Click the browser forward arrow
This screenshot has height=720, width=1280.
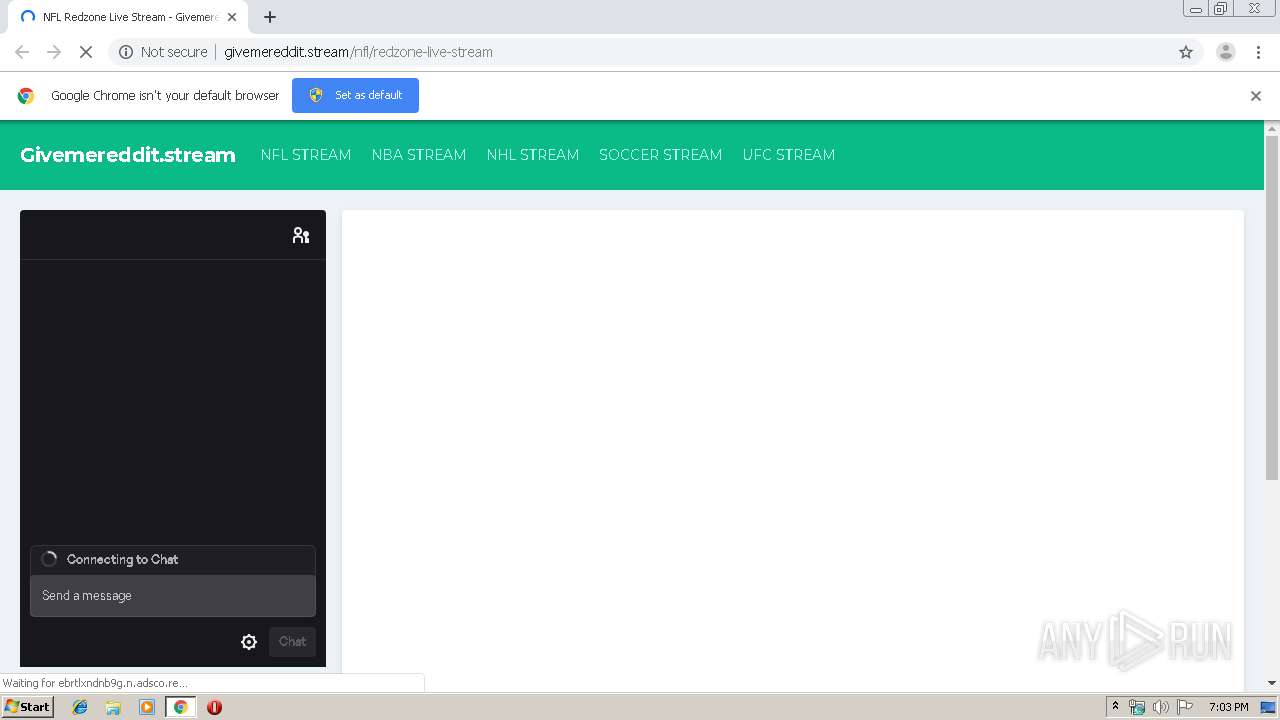pos(54,52)
